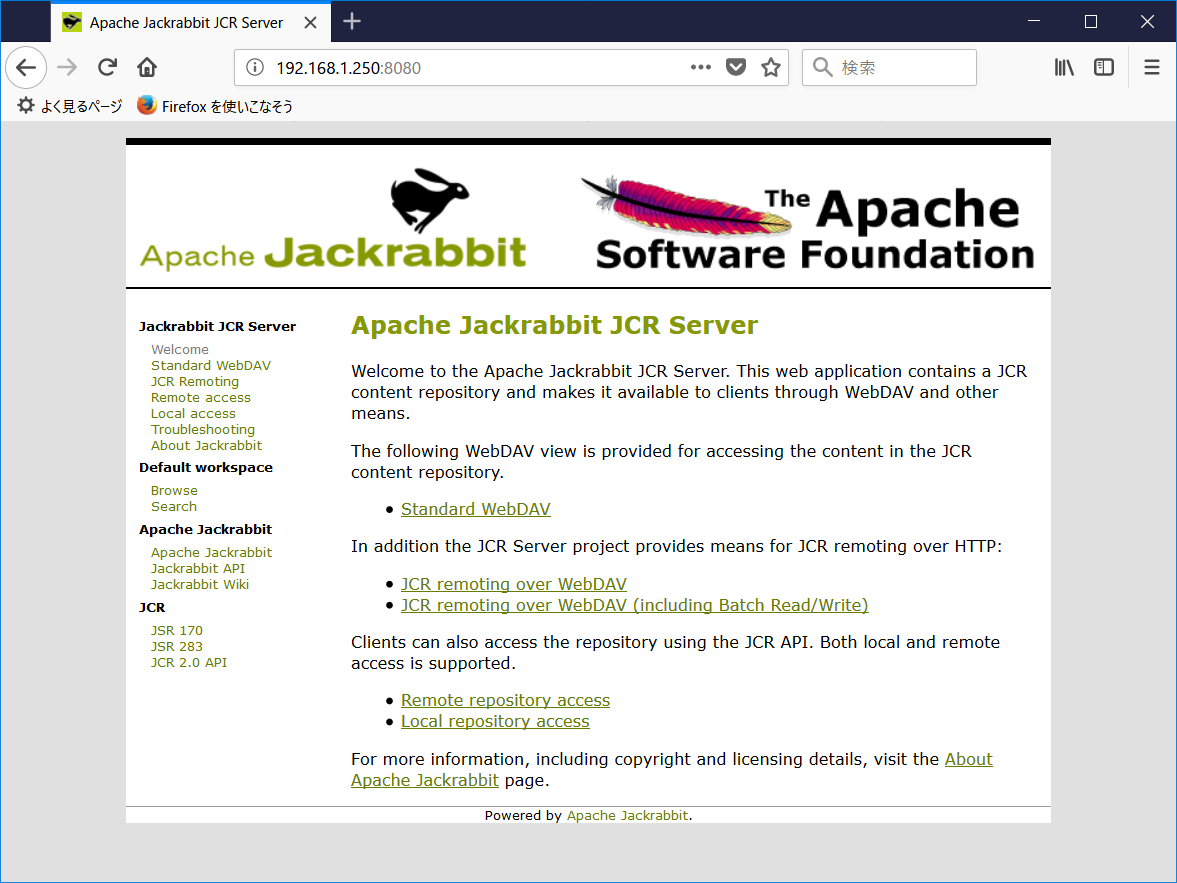Click the Home button in the toolbar

coord(145,67)
